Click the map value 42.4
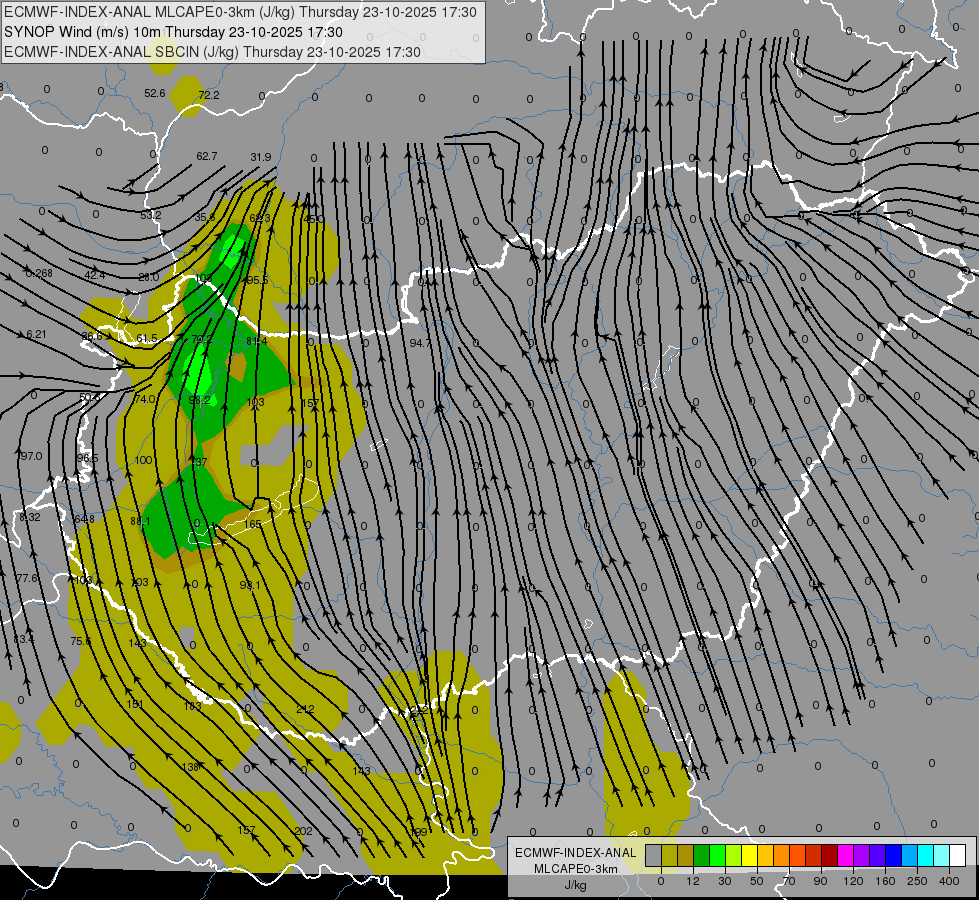The height and width of the screenshot is (900, 979). (x=95, y=275)
